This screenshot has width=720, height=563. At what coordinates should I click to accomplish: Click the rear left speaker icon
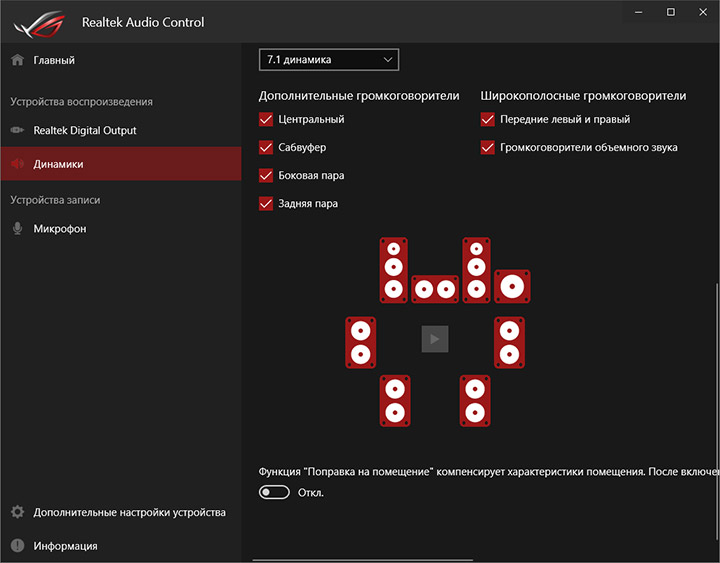(395, 400)
